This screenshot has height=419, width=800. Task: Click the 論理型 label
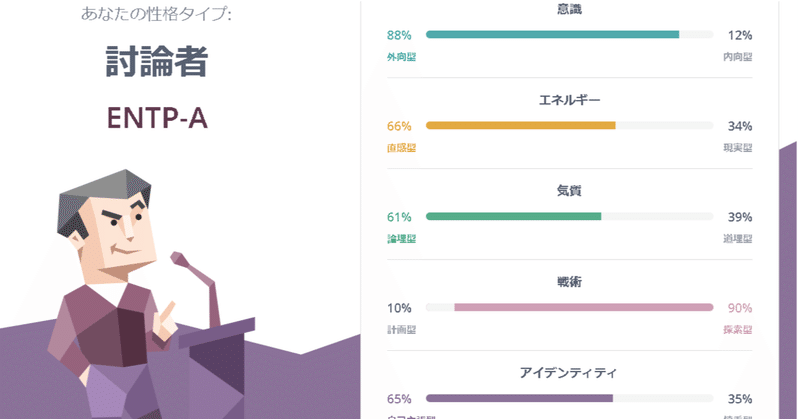(401, 239)
